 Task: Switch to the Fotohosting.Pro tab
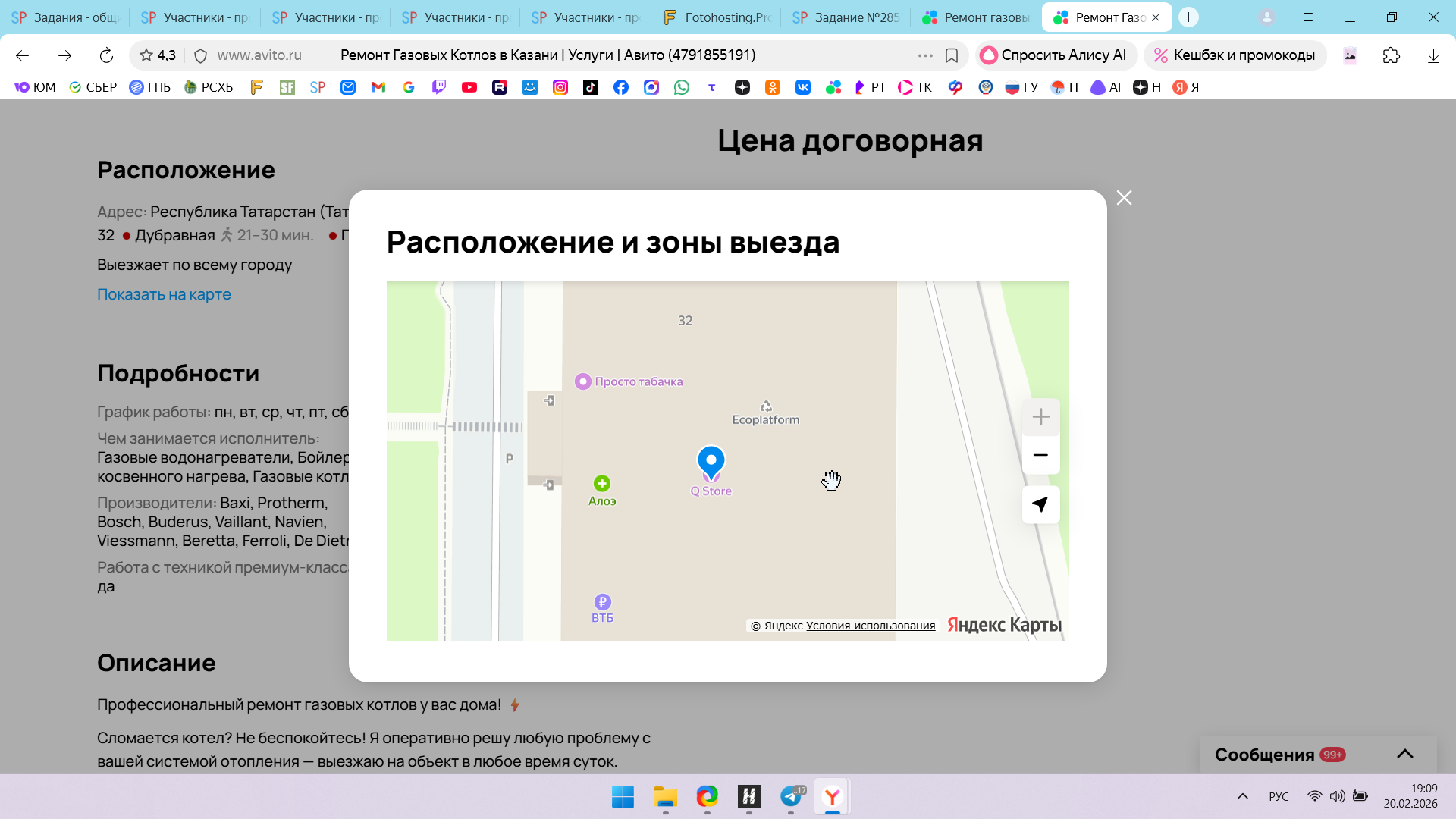[717, 17]
